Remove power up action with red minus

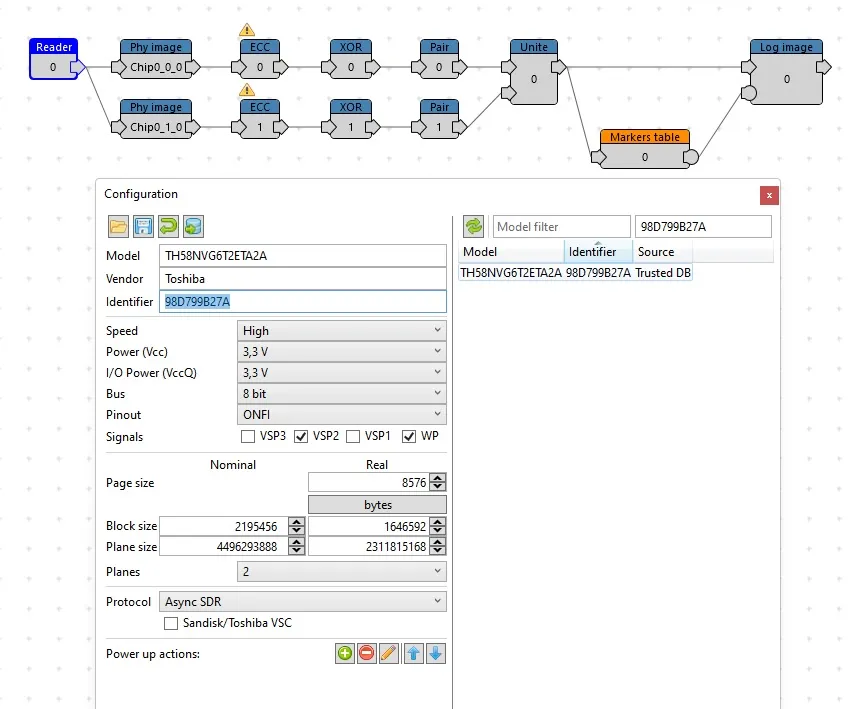click(366, 653)
